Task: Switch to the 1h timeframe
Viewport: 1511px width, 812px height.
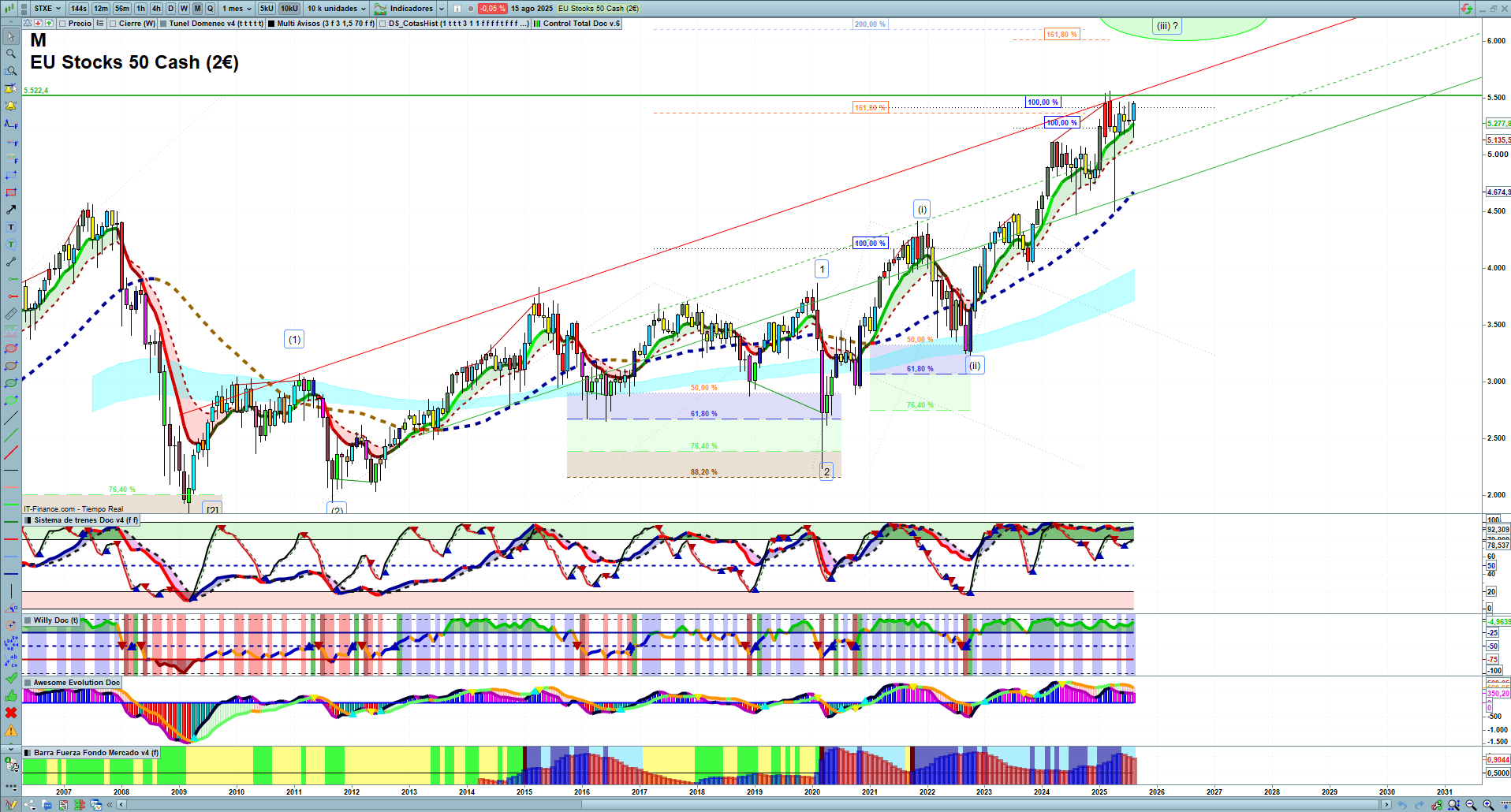Action: [x=140, y=9]
